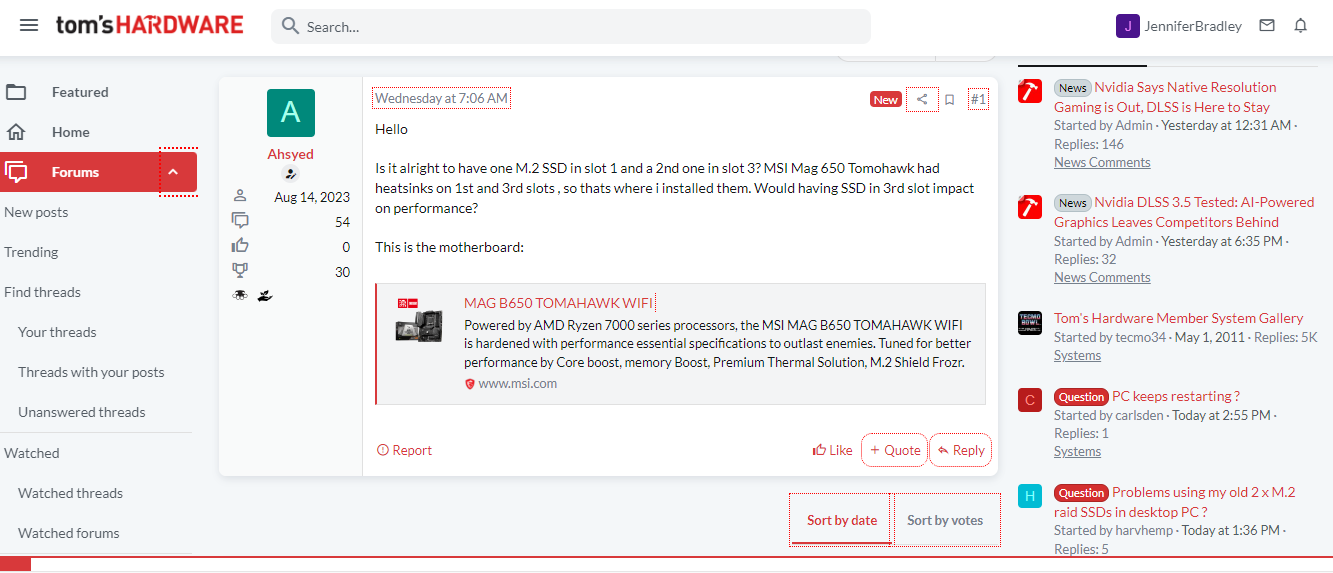Switch to Sort by votes tab

[945, 520]
